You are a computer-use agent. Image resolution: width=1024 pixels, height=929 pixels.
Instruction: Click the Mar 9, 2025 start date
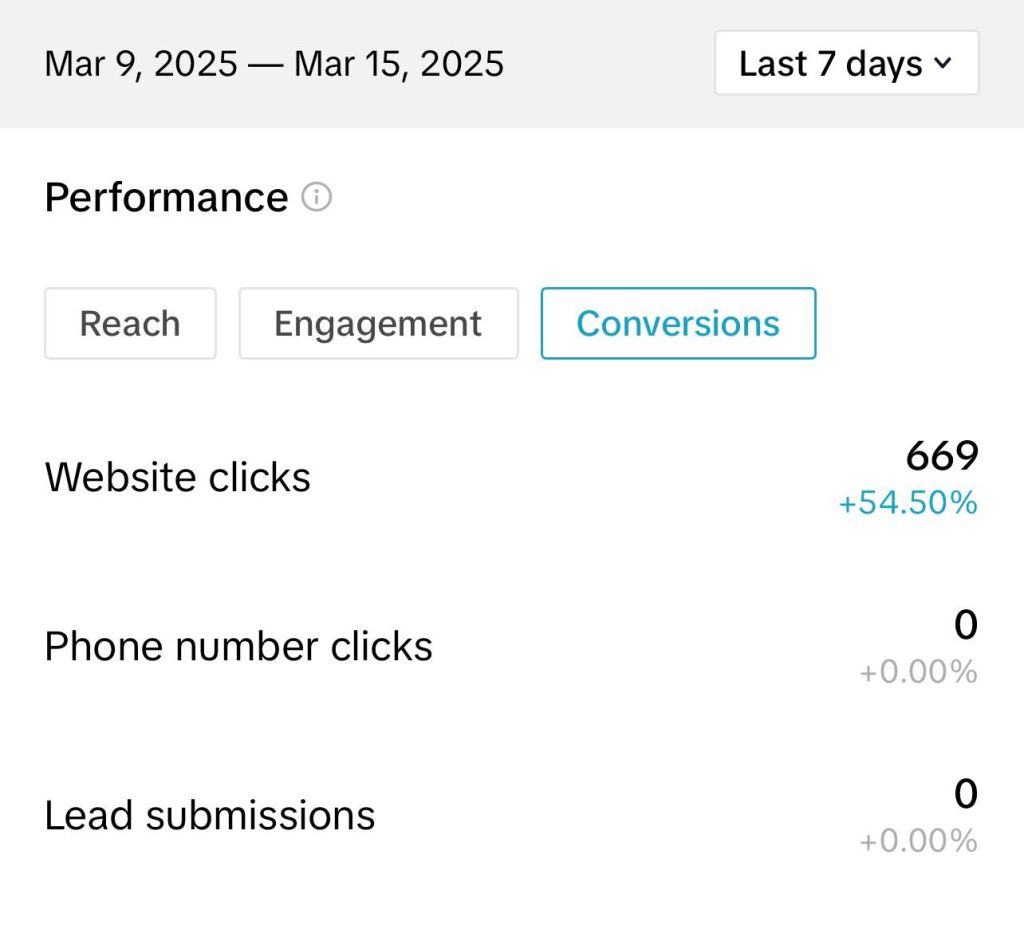141,64
